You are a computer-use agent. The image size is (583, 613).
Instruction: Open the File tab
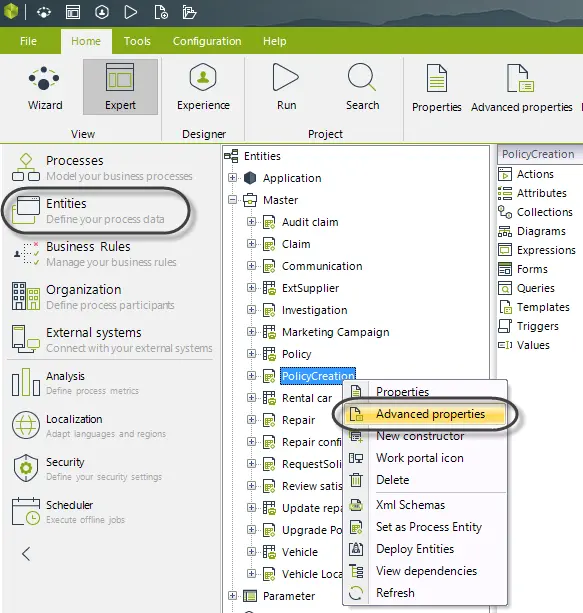(28, 41)
